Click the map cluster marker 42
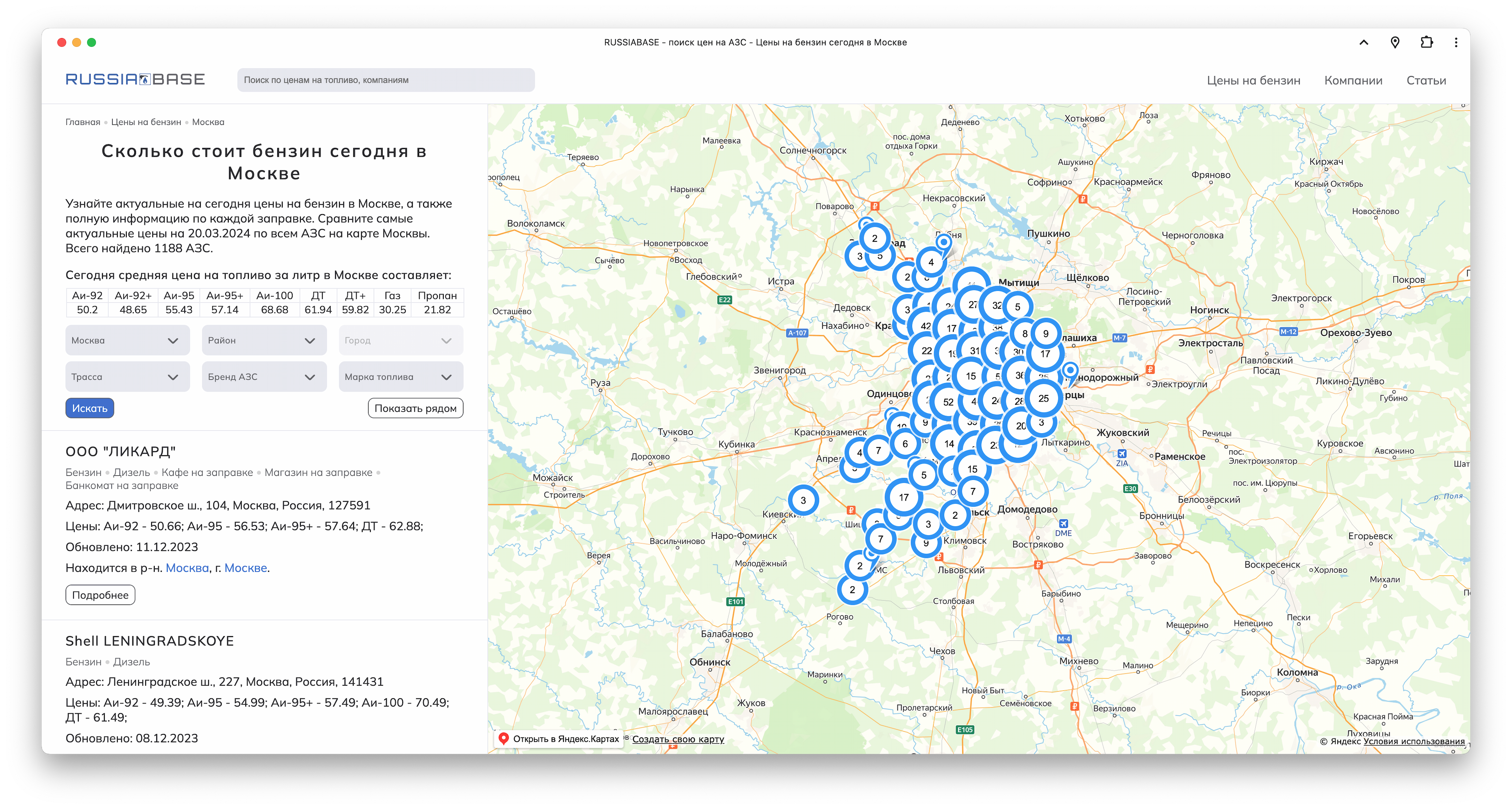This screenshot has width=1512, height=809. [926, 326]
